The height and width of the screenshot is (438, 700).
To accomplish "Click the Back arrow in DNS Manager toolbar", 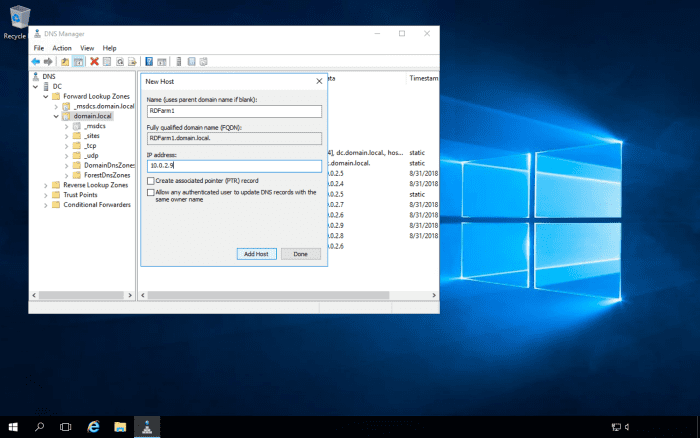I will pyautogui.click(x=36, y=62).
